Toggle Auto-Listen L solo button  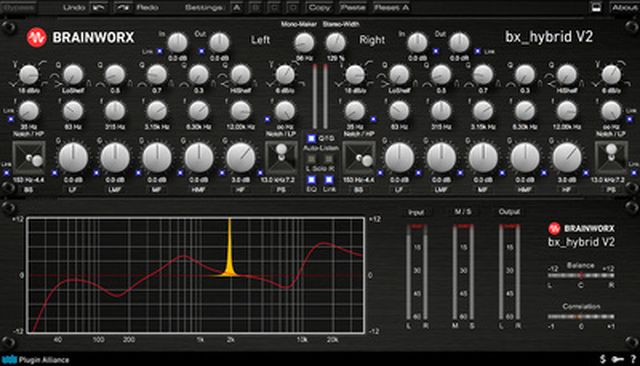(311, 159)
